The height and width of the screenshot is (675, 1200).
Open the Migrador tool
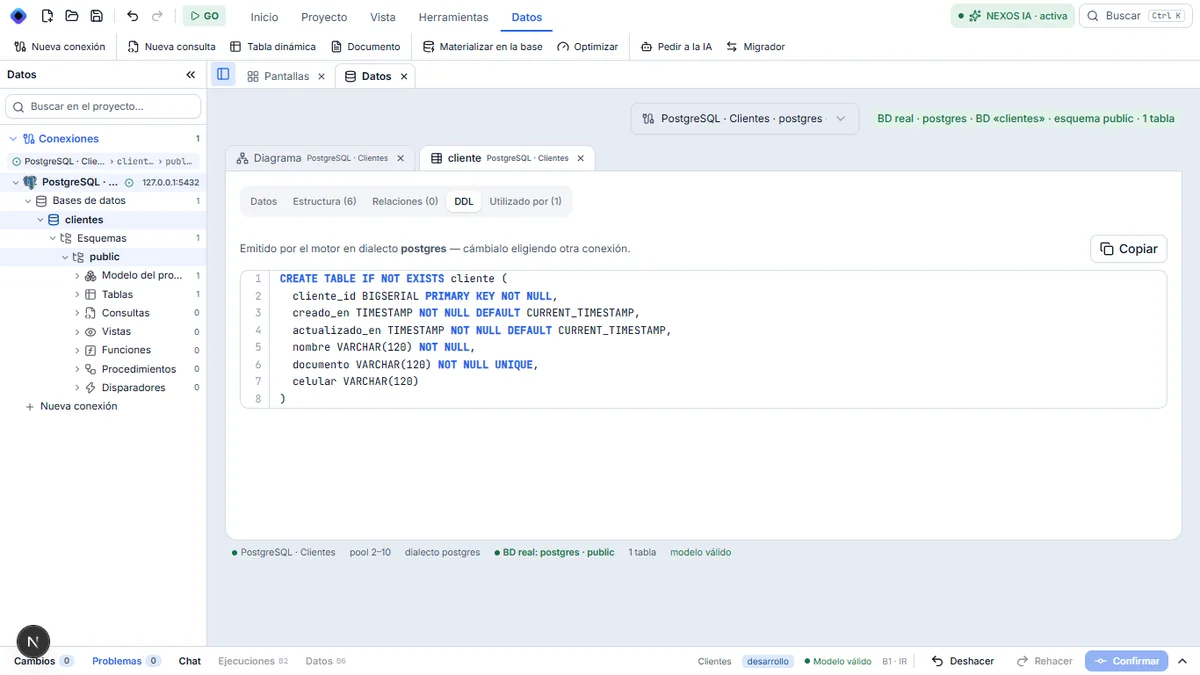pyautogui.click(x=756, y=47)
